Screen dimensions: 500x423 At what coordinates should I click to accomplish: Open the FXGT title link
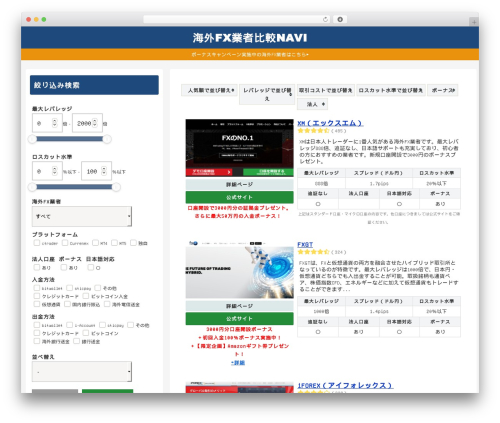[305, 245]
